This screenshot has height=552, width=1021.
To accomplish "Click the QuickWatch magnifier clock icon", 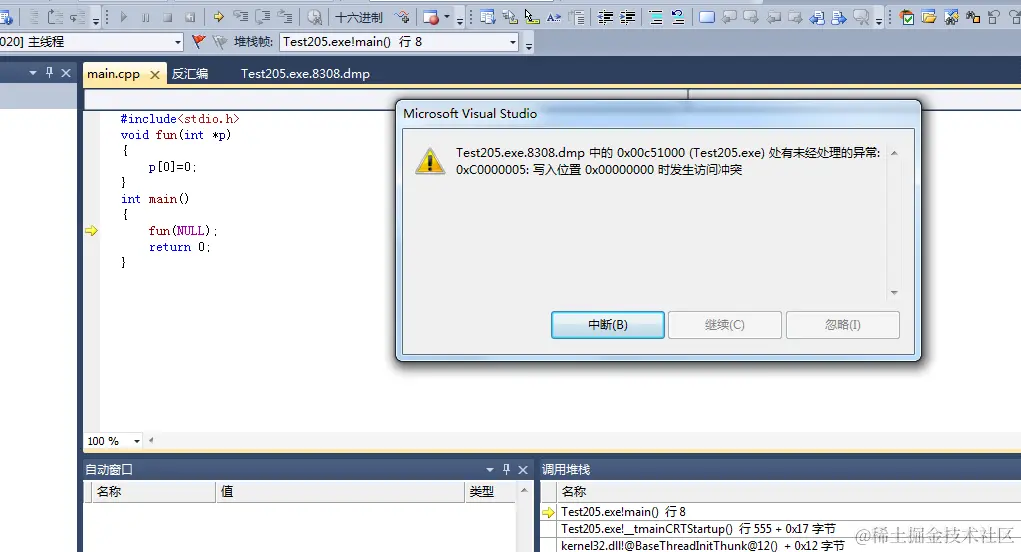I will pyautogui.click(x=315, y=18).
